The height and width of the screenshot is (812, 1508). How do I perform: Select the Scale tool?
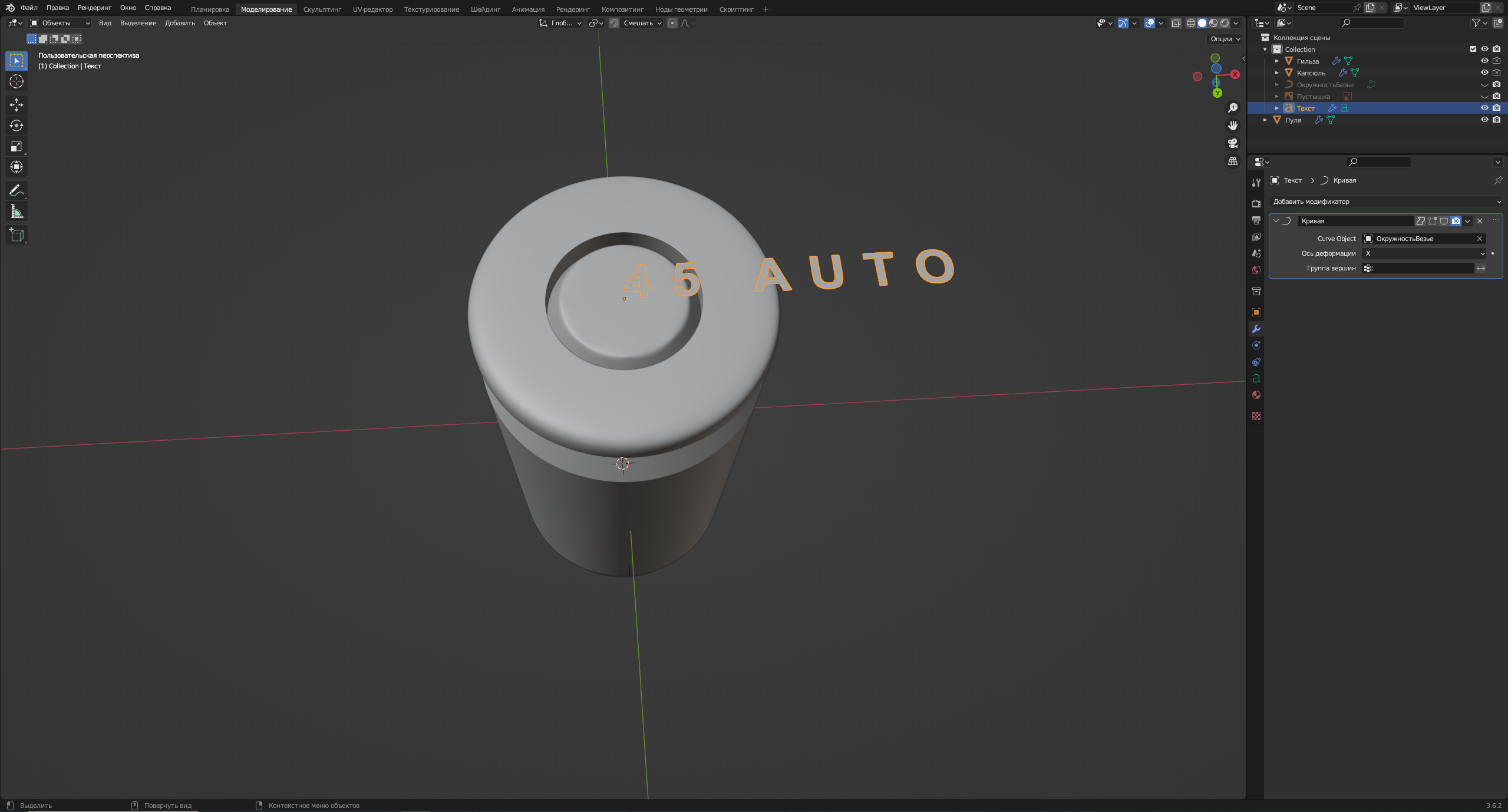click(17, 146)
